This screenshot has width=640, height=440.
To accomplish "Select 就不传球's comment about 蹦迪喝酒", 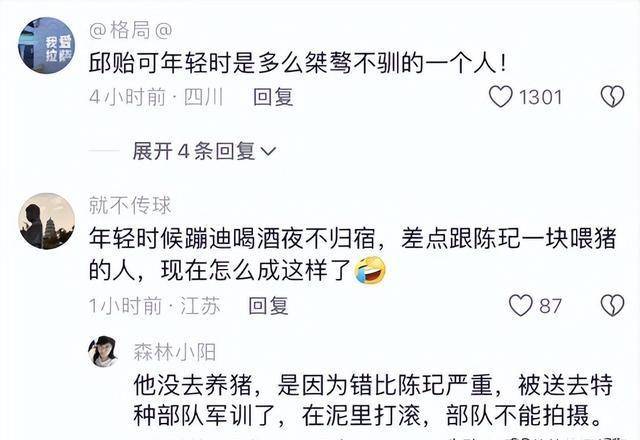I will coord(353,254).
